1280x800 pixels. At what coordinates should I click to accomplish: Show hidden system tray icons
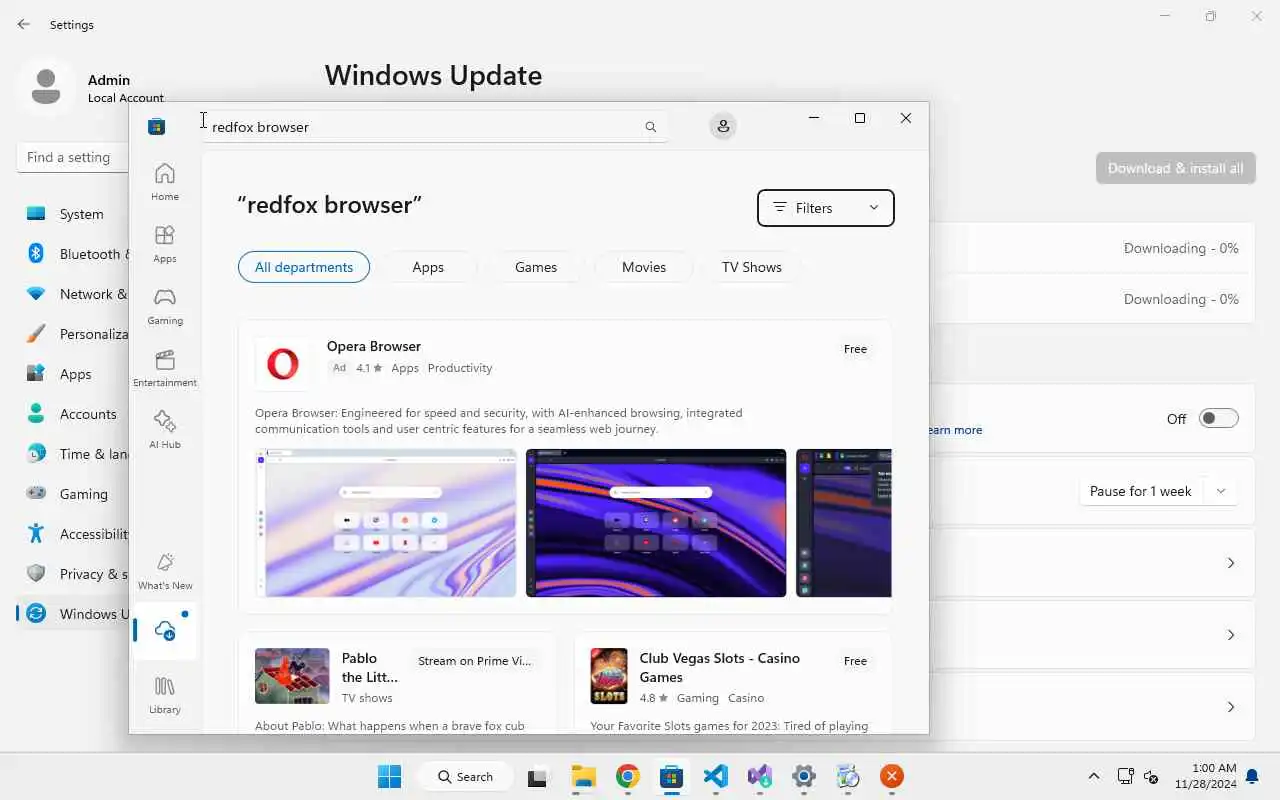[1094, 776]
